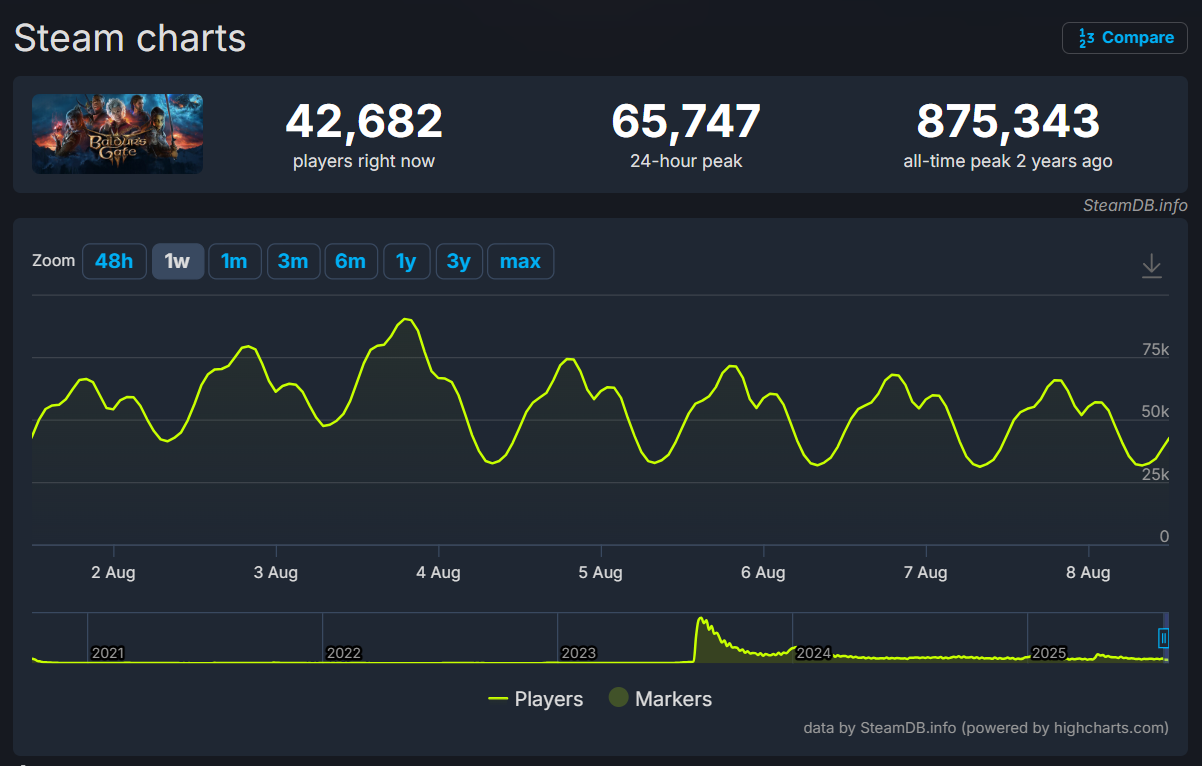
Task: Show max time range
Action: pos(520,261)
